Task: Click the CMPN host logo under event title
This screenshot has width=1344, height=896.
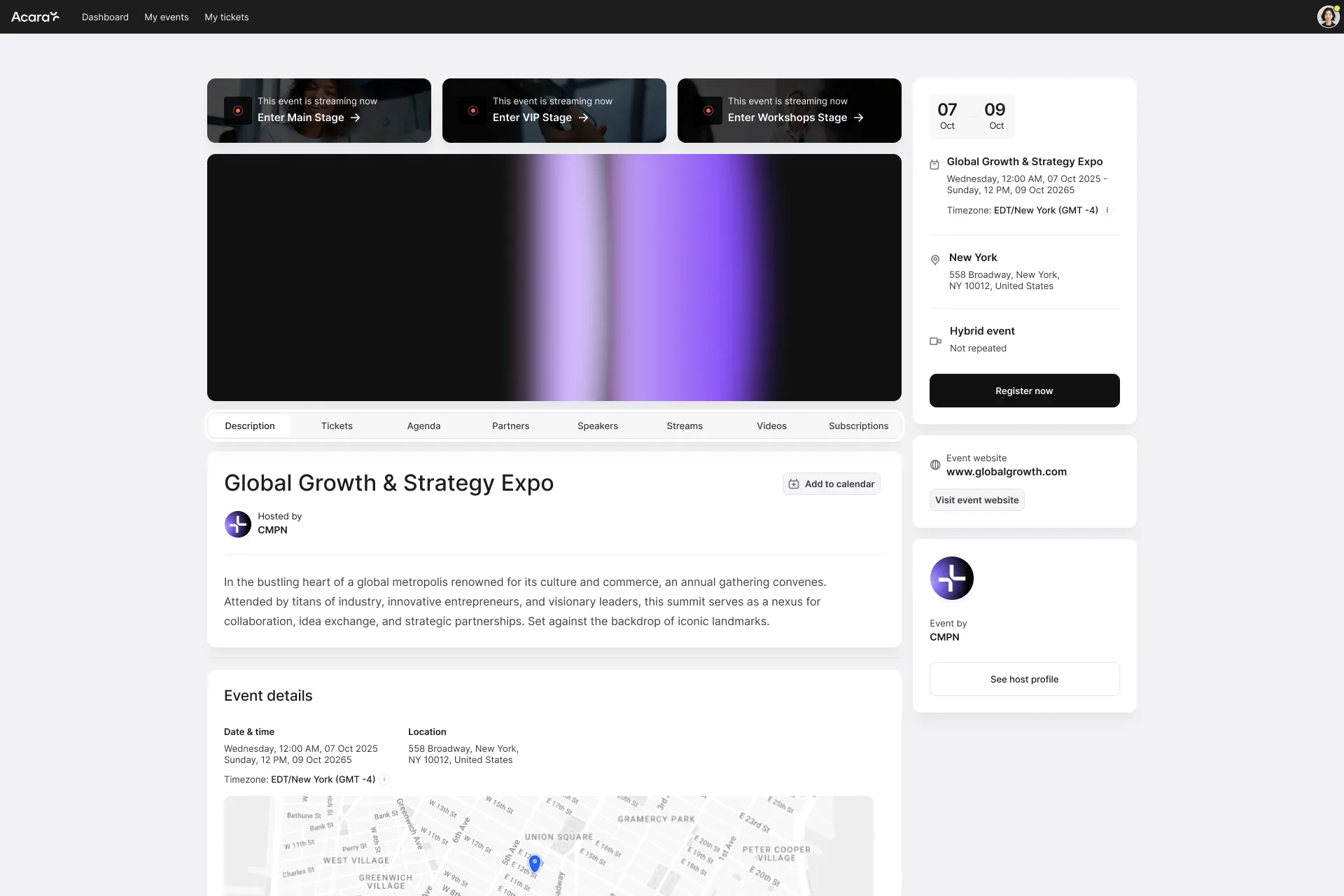Action: tap(238, 524)
